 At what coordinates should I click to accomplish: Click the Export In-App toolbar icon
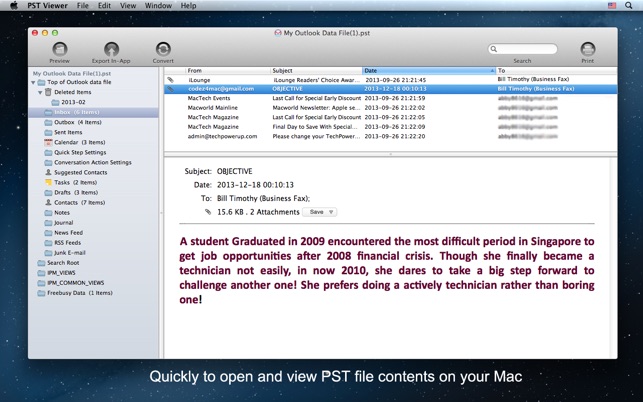point(111,49)
